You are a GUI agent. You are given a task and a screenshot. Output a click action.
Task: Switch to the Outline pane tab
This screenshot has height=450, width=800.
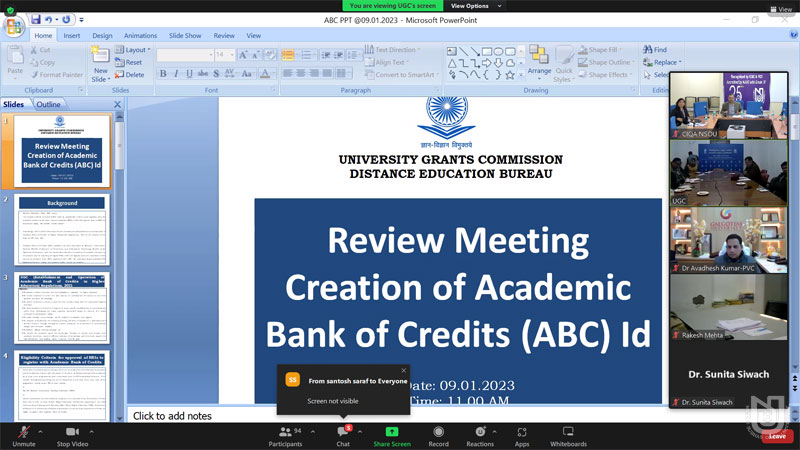(48, 104)
